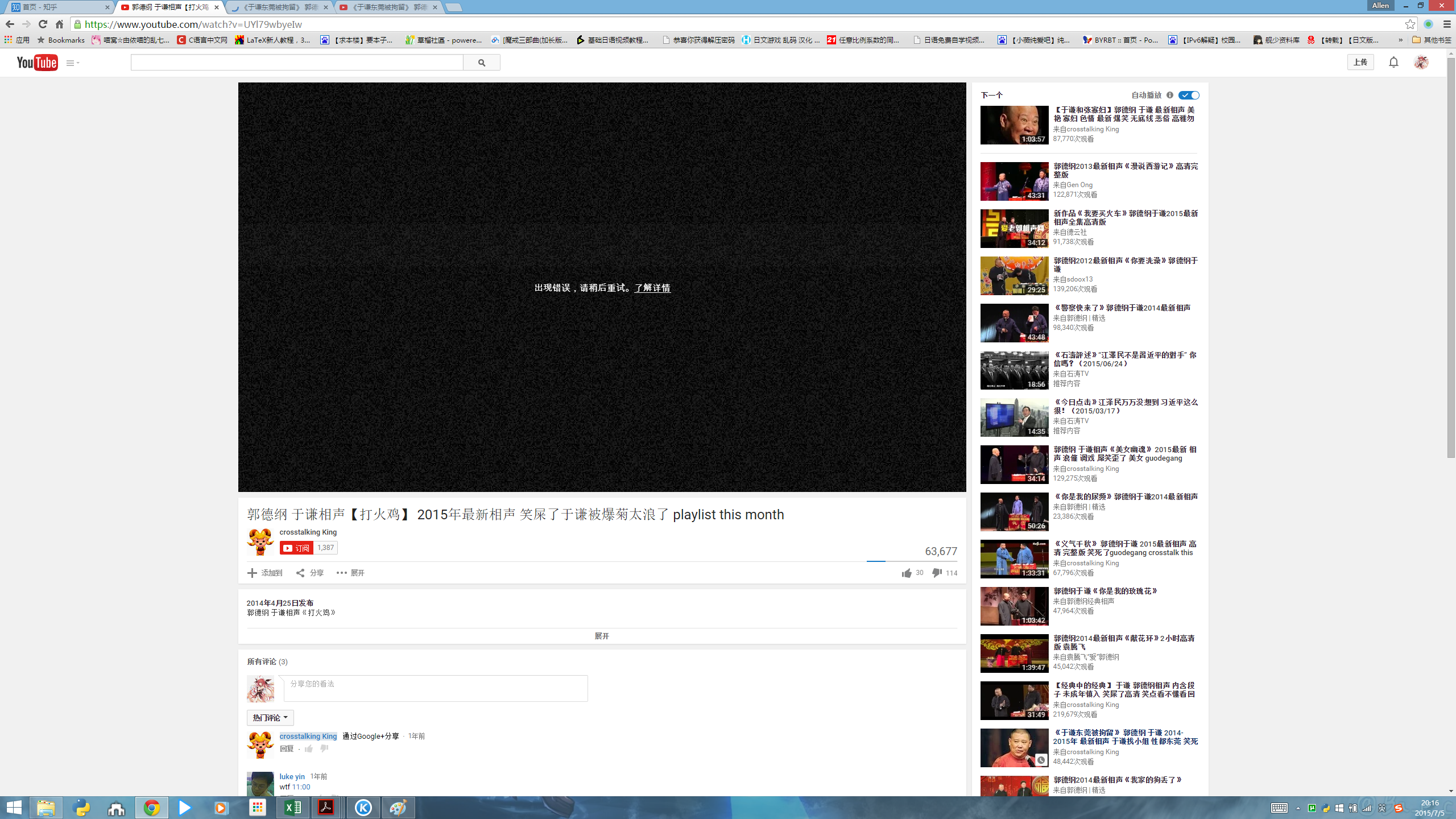The width and height of the screenshot is (1456, 819).
Task: Click the like/dislike ratio bar
Action: tap(912, 561)
